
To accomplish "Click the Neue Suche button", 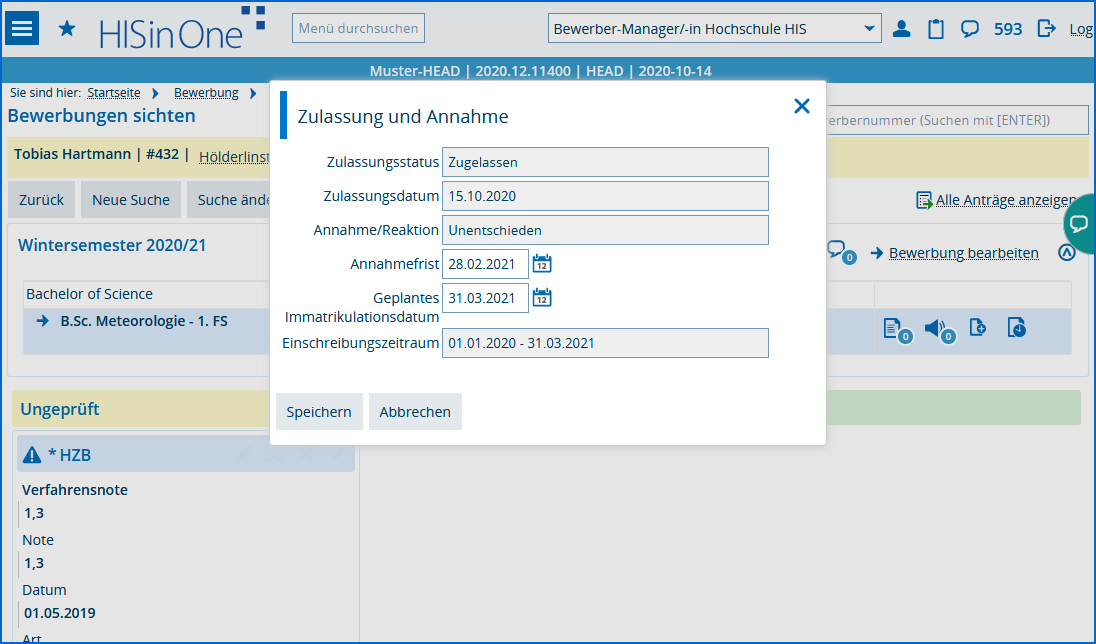I will [131, 200].
